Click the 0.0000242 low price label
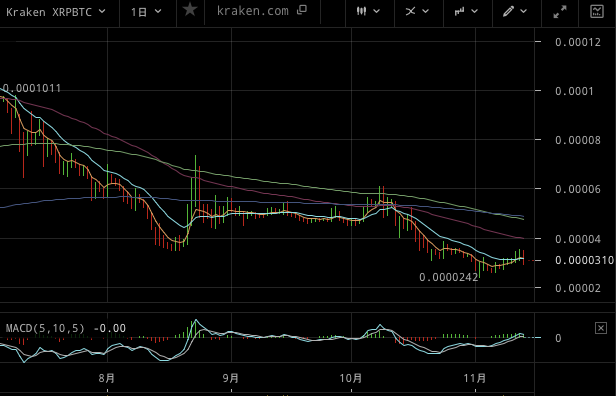 tap(449, 277)
